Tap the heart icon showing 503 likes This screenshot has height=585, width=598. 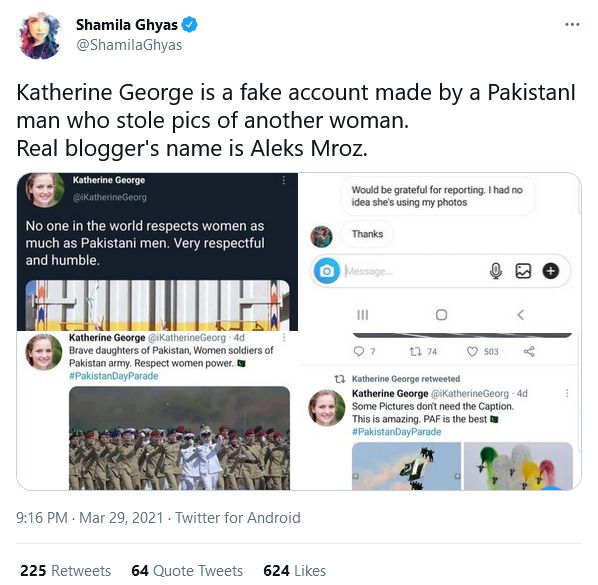point(472,351)
